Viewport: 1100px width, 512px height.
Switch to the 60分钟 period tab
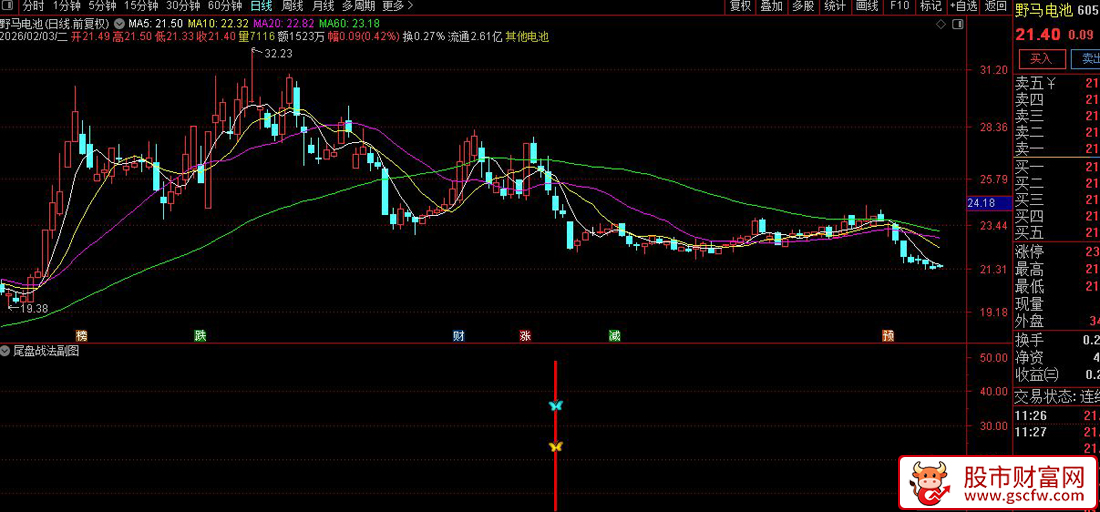pos(226,6)
